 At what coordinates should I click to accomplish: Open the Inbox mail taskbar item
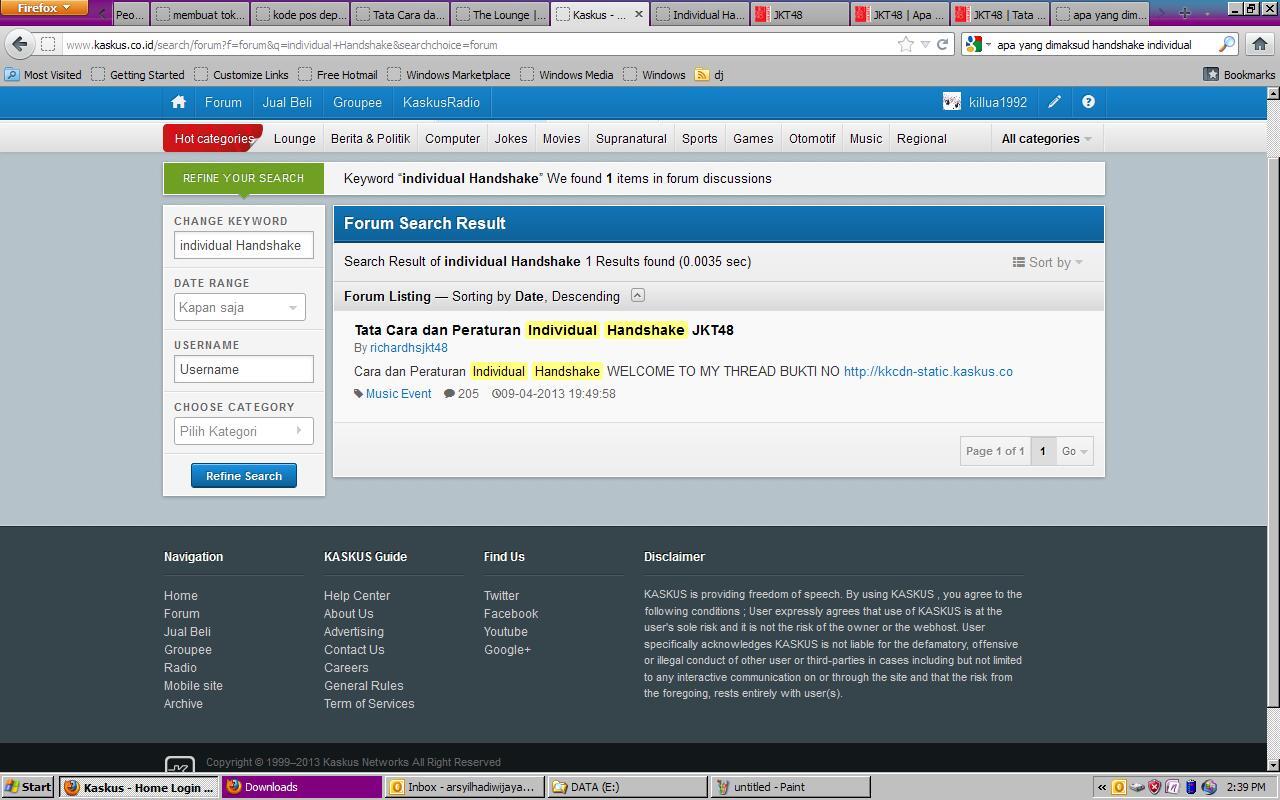tap(465, 787)
